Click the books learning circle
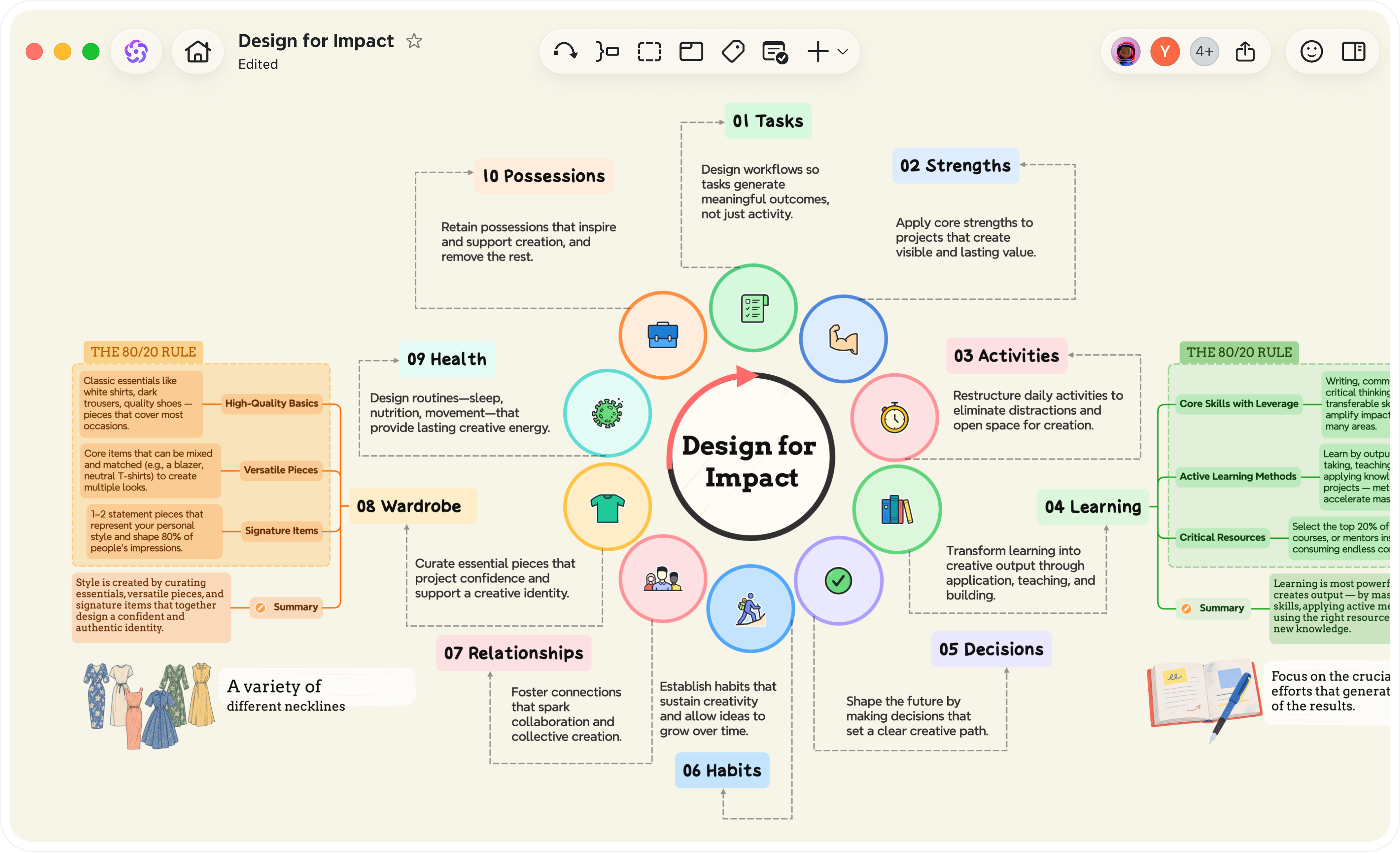Image resolution: width=1400 pixels, height=854 pixels. click(897, 510)
